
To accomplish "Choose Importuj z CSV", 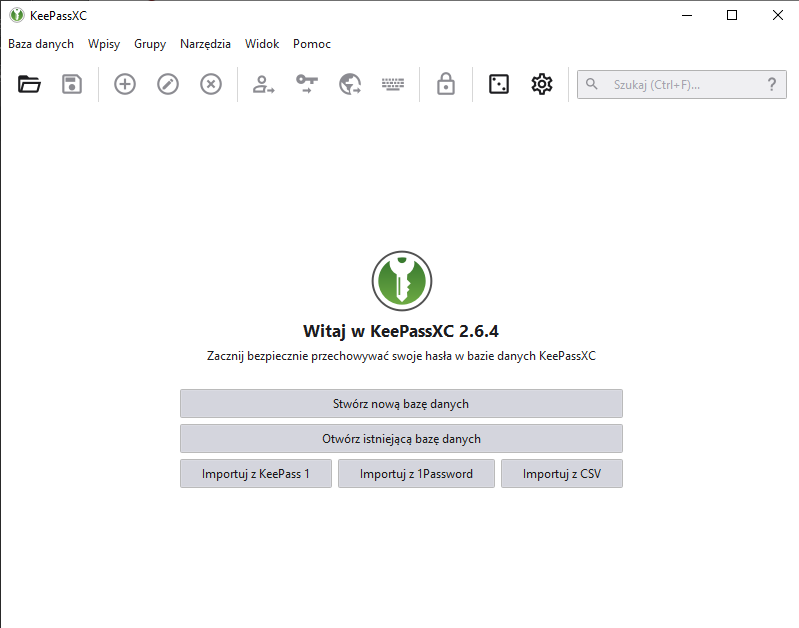I will (562, 474).
